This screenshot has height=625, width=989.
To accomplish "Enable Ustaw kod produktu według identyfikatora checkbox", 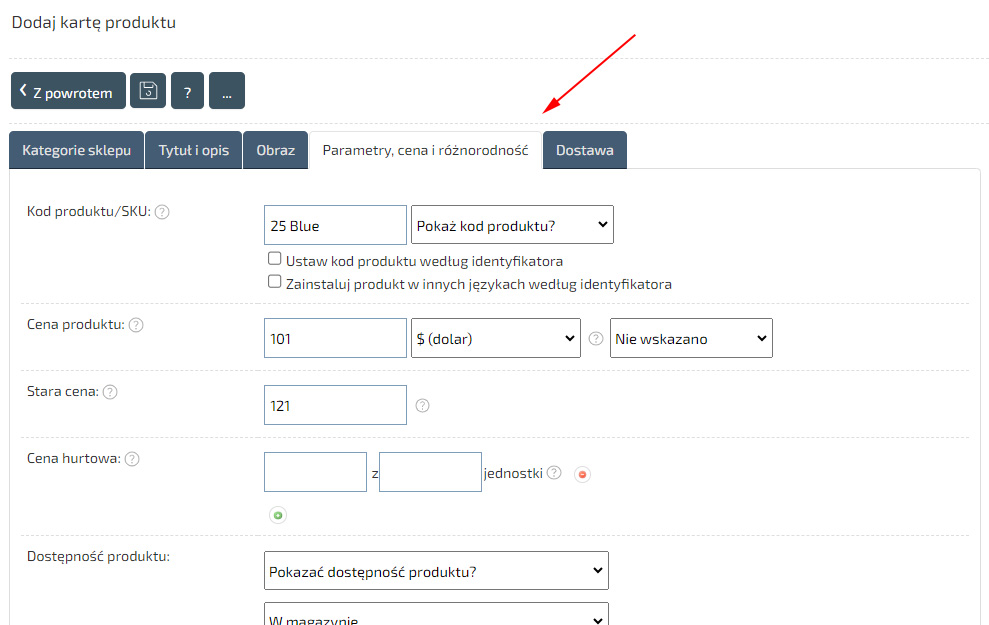I will tap(275, 259).
